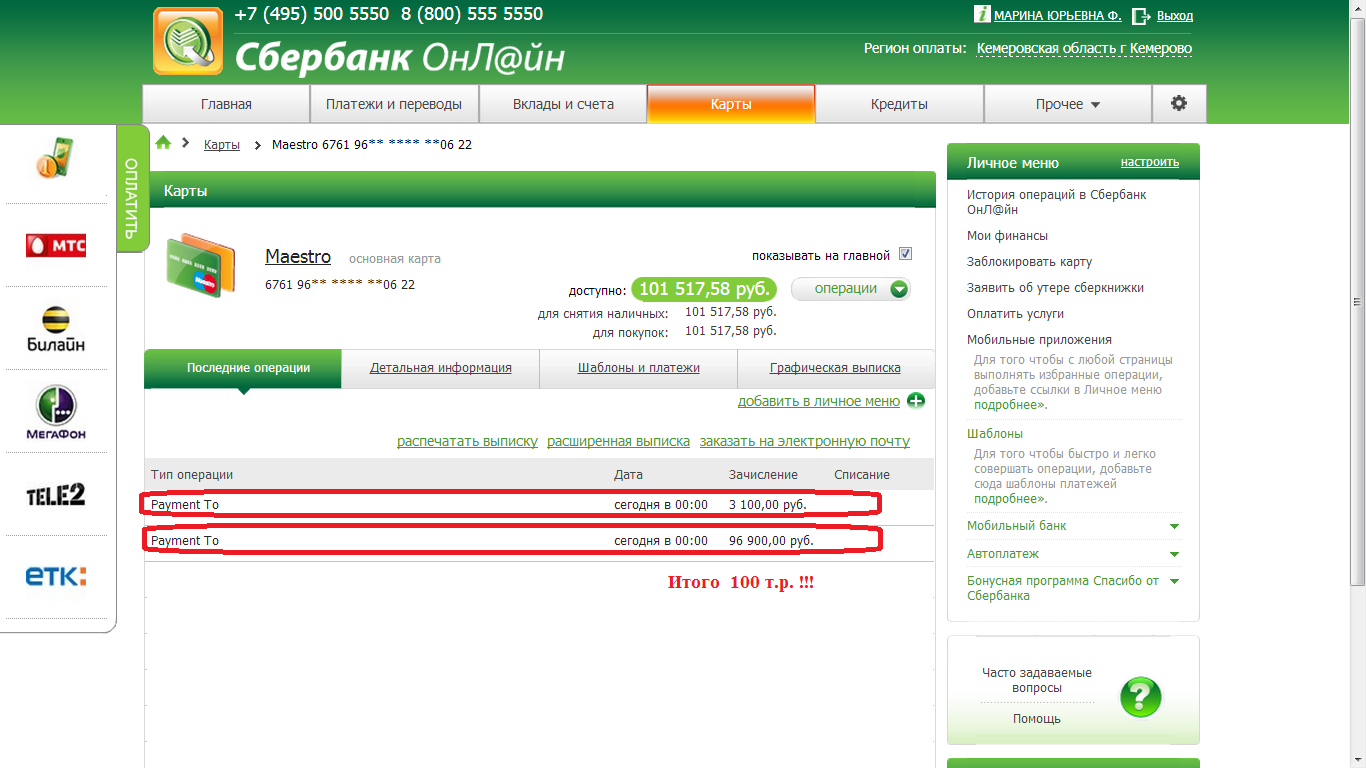Image resolution: width=1366 pixels, height=768 pixels.
Task: Switch to 'Шаблоны и платежи' tab
Action: [x=639, y=368]
